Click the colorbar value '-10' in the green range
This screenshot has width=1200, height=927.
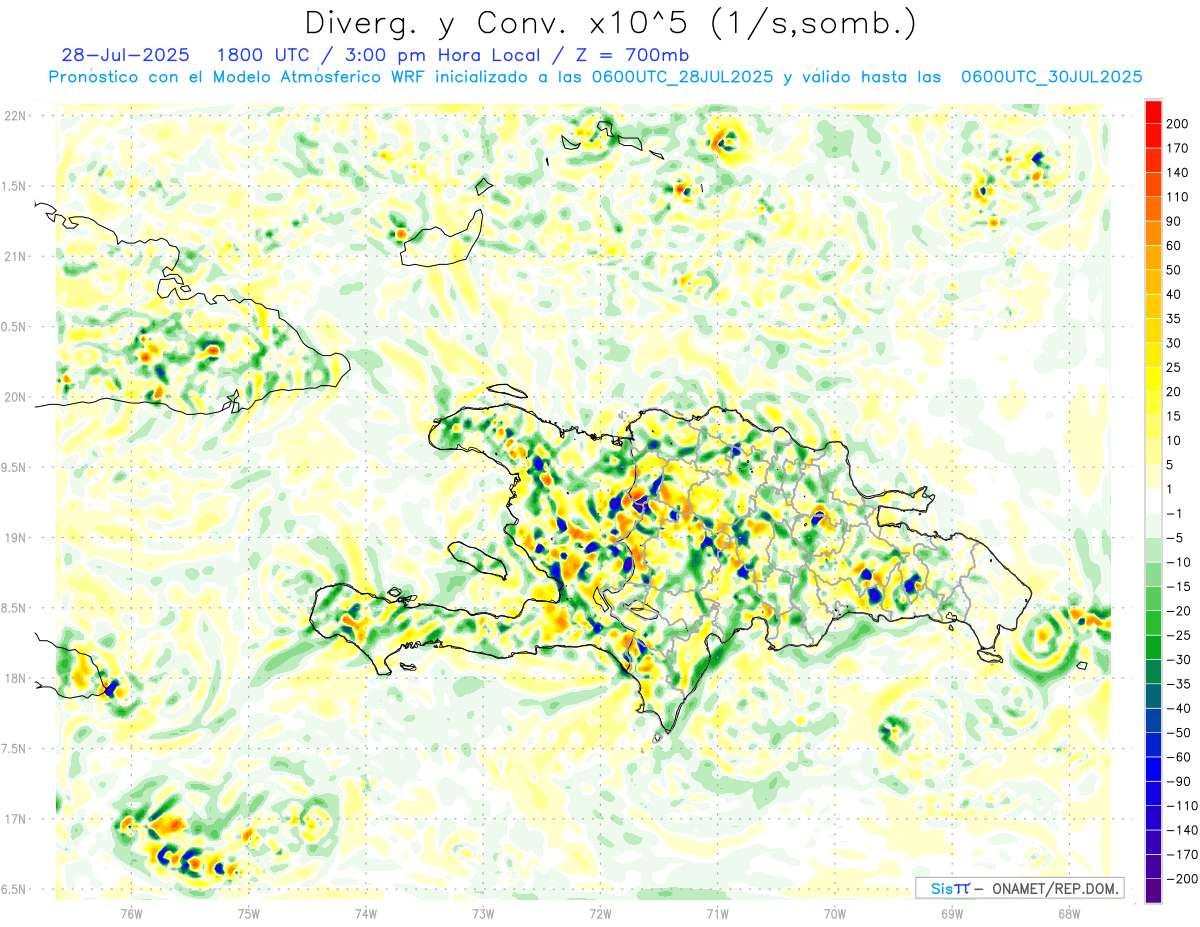click(1180, 562)
